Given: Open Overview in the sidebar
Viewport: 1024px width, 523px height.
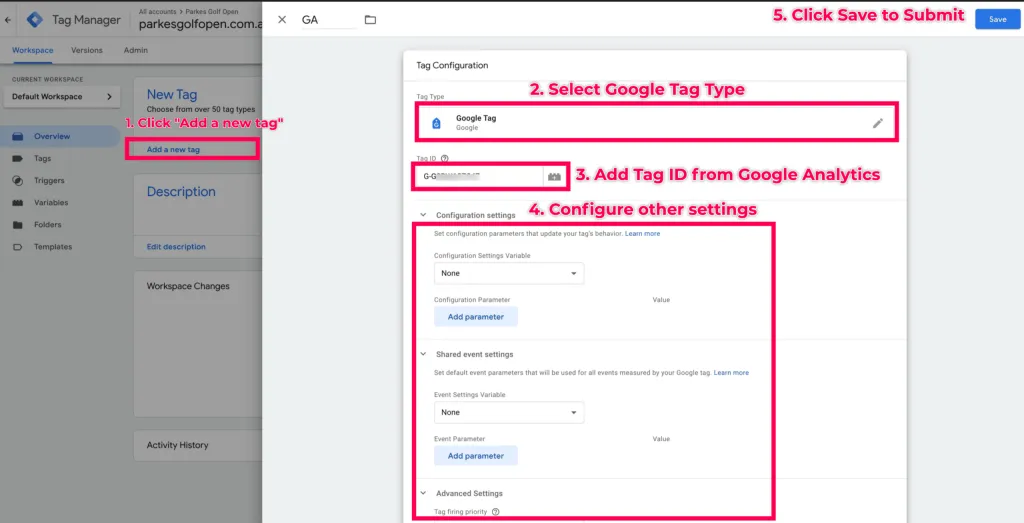Looking at the screenshot, I should point(52,136).
